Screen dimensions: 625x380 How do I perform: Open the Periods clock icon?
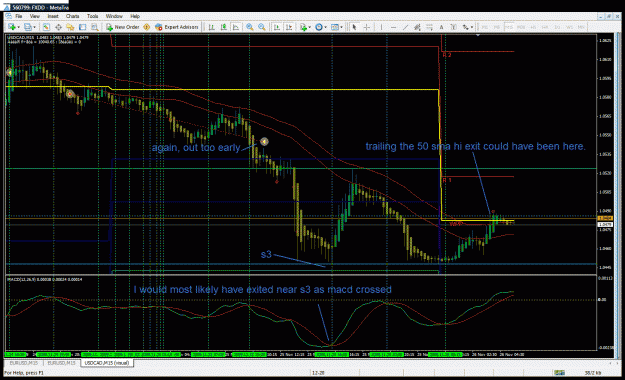pos(319,27)
